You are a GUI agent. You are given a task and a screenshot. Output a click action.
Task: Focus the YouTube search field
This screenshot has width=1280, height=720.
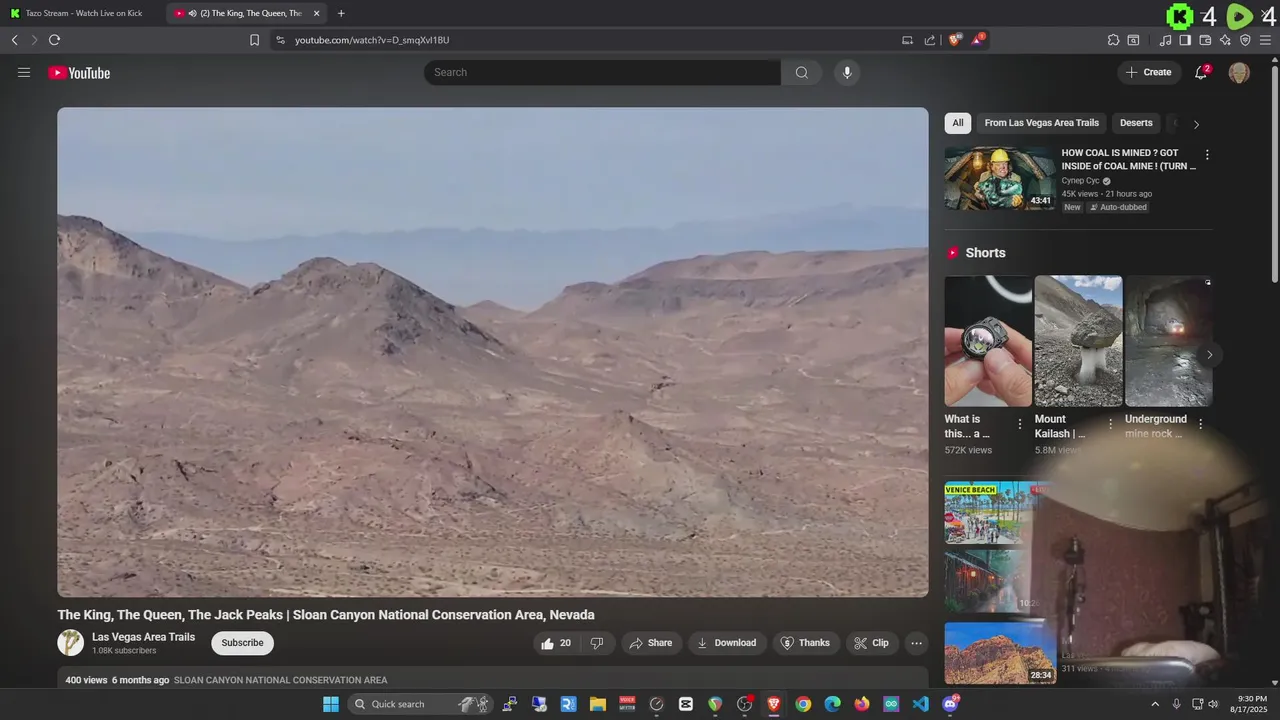coord(602,72)
